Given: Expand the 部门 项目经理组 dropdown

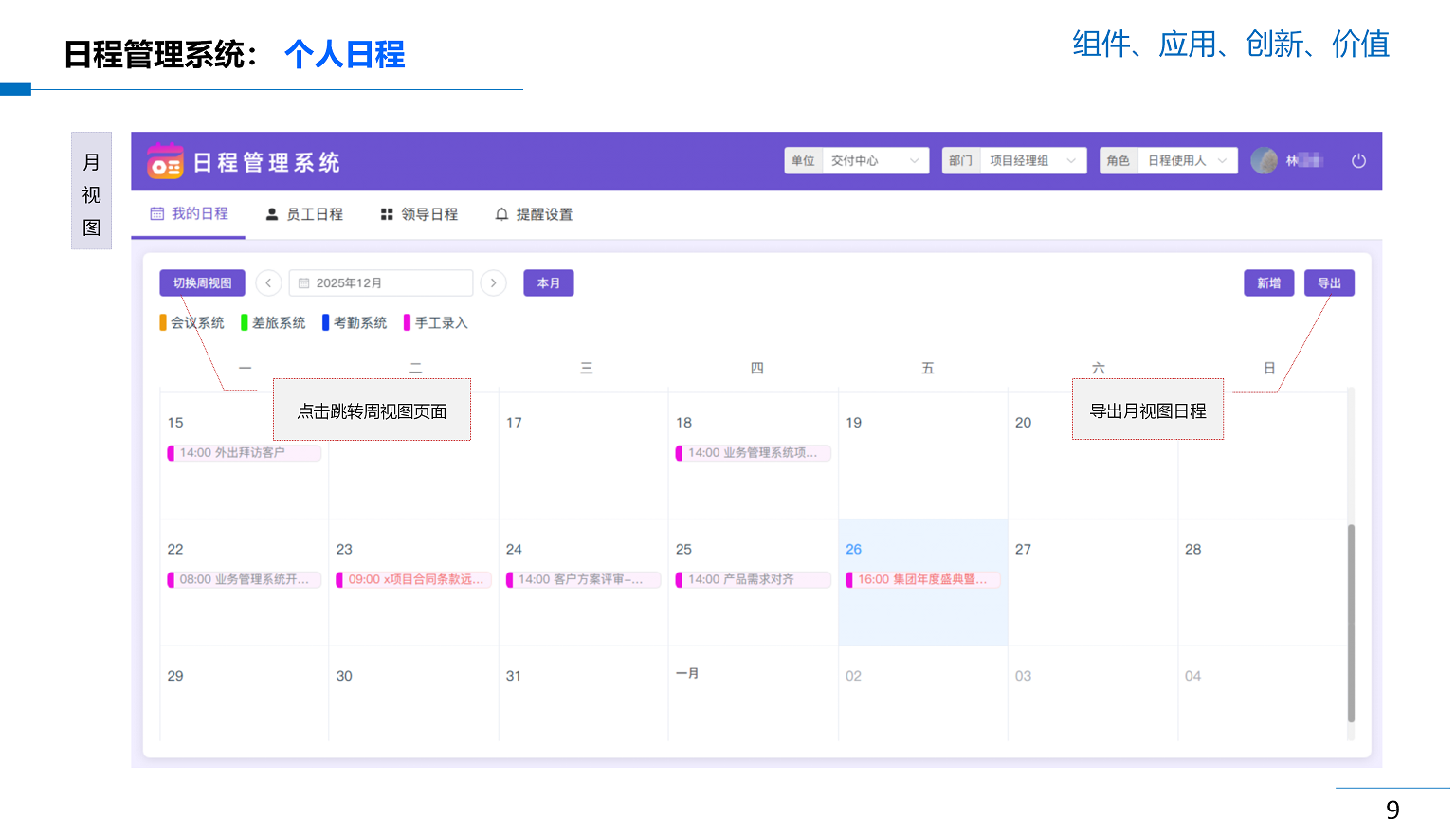Looking at the screenshot, I should tap(1014, 161).
